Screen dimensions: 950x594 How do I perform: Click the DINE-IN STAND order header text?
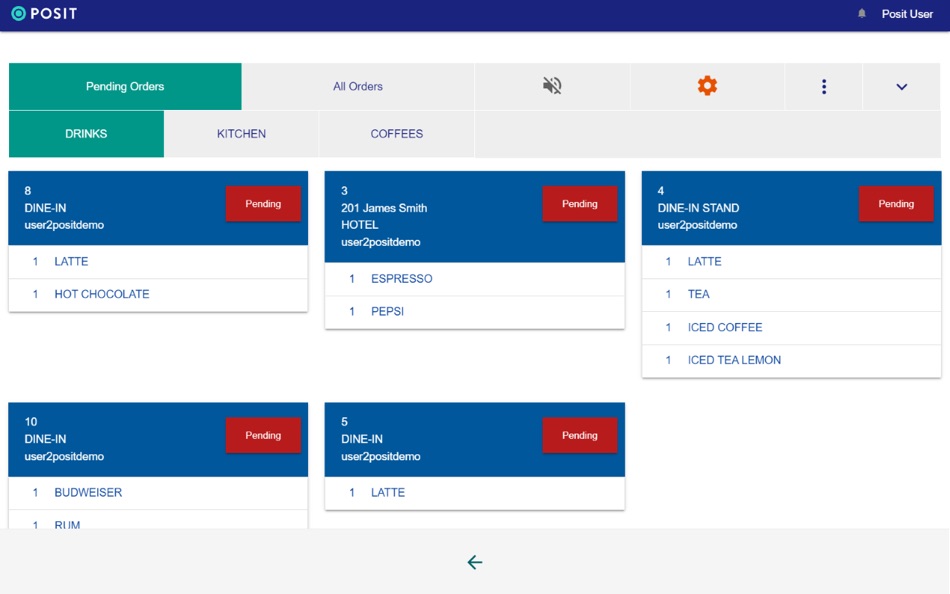pos(698,208)
